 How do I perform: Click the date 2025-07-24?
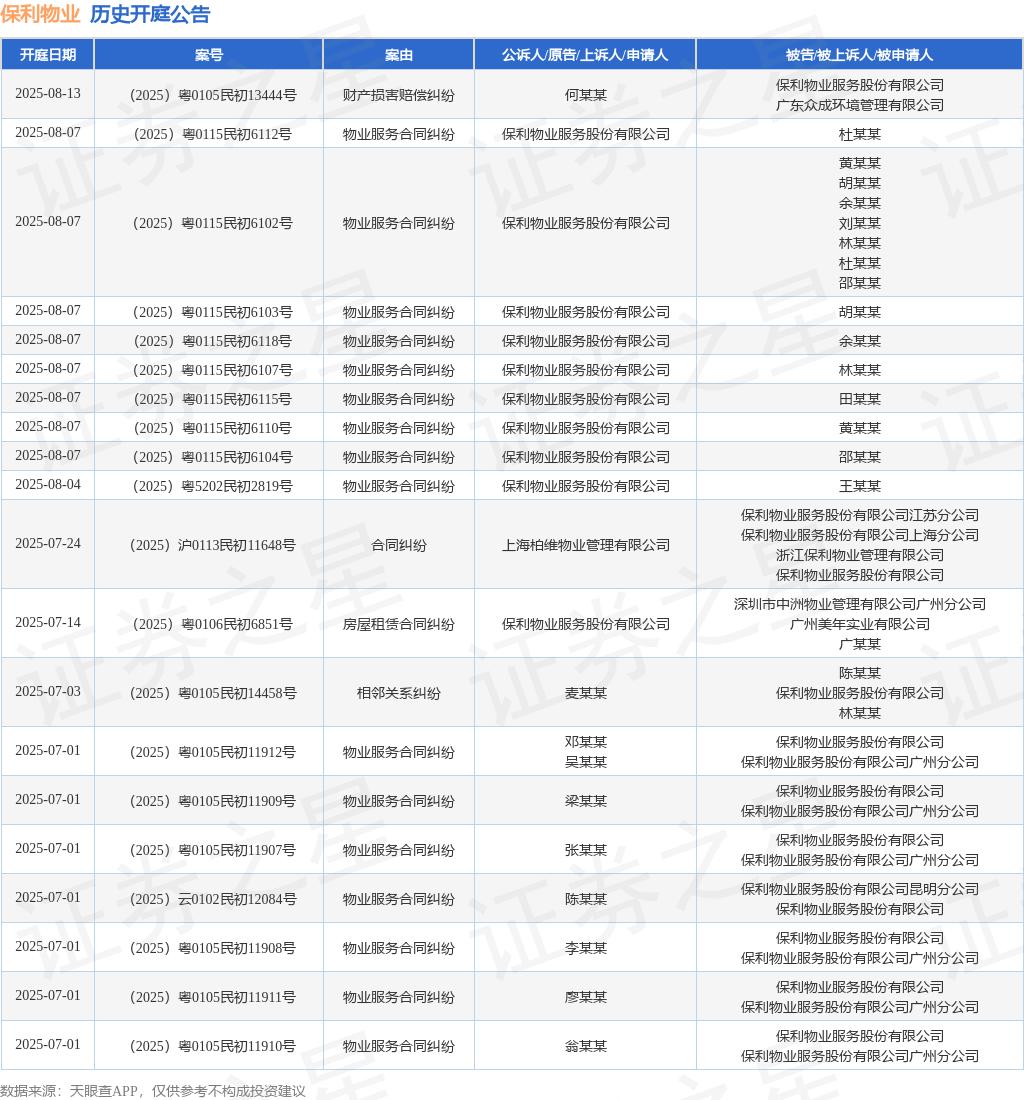48,543
